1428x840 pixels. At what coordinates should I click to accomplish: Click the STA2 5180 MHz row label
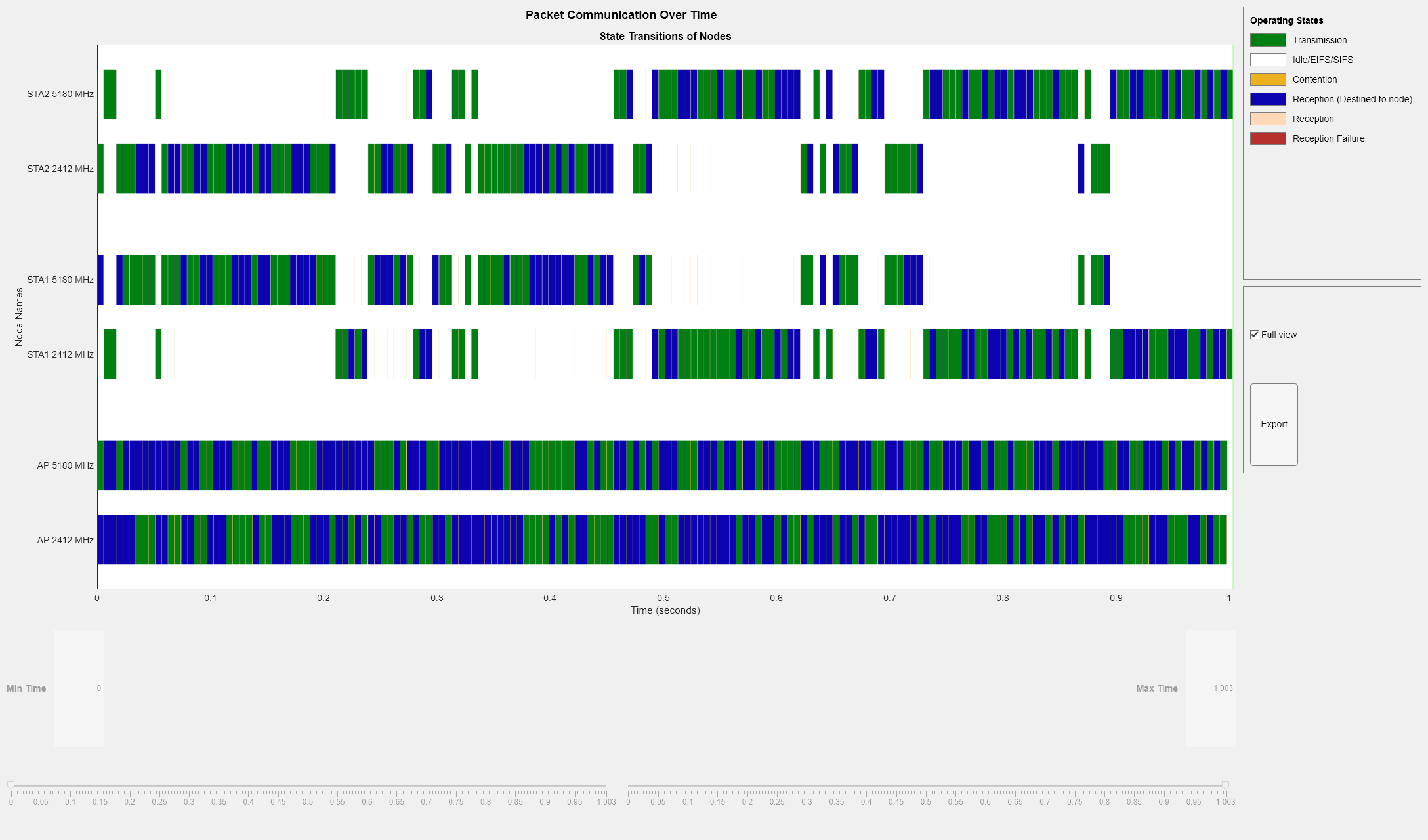pyautogui.click(x=60, y=94)
